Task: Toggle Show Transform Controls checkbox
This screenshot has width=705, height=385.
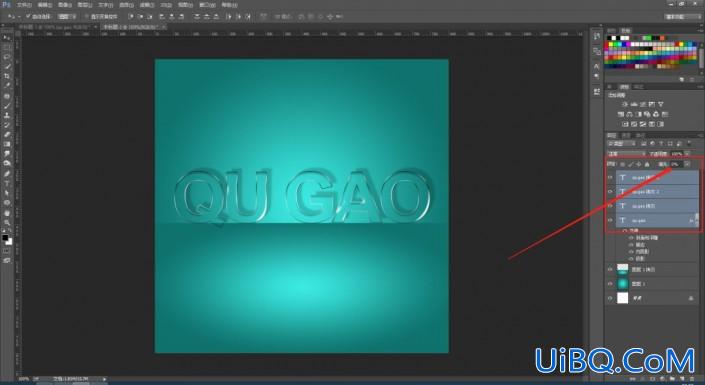Action: pos(86,16)
